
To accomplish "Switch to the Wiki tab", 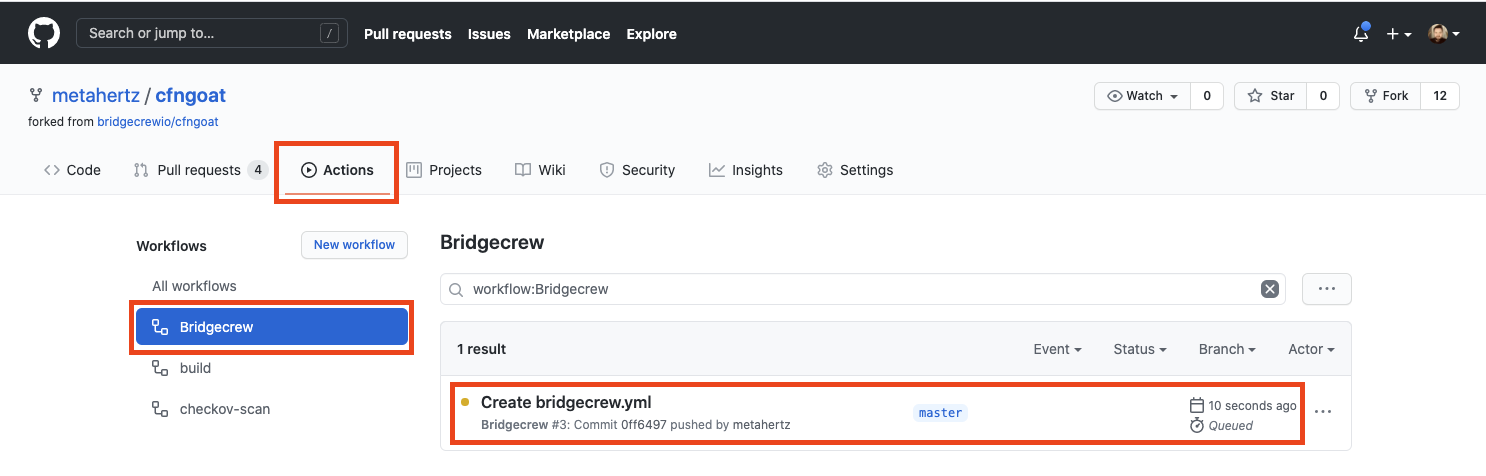I will point(540,170).
